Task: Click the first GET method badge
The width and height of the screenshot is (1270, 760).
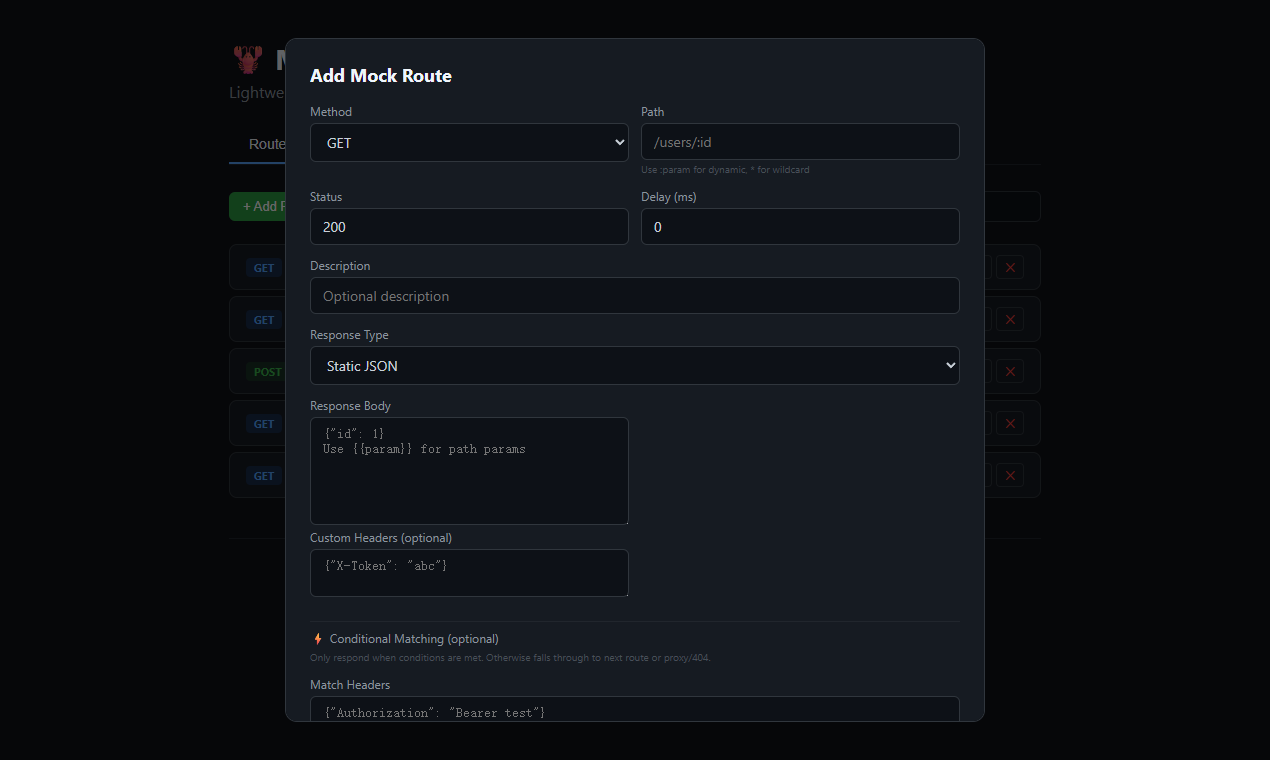Action: click(263, 267)
